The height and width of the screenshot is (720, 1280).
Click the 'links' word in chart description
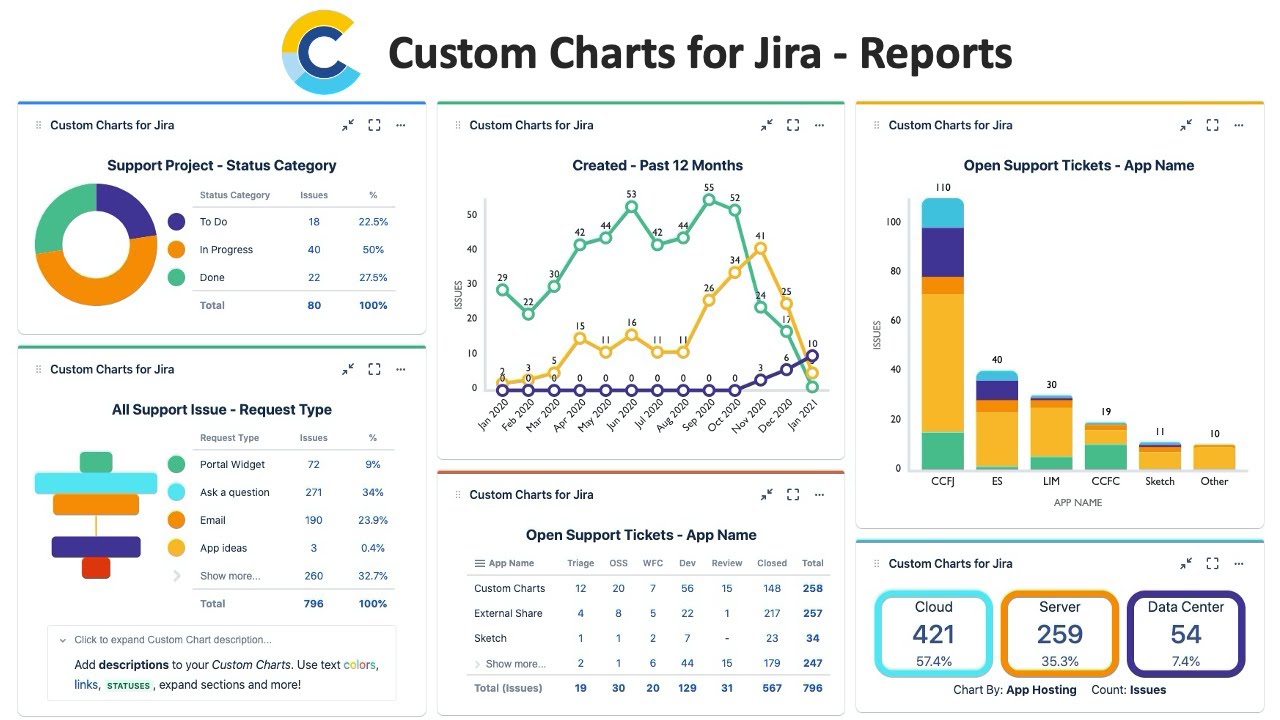(86, 685)
